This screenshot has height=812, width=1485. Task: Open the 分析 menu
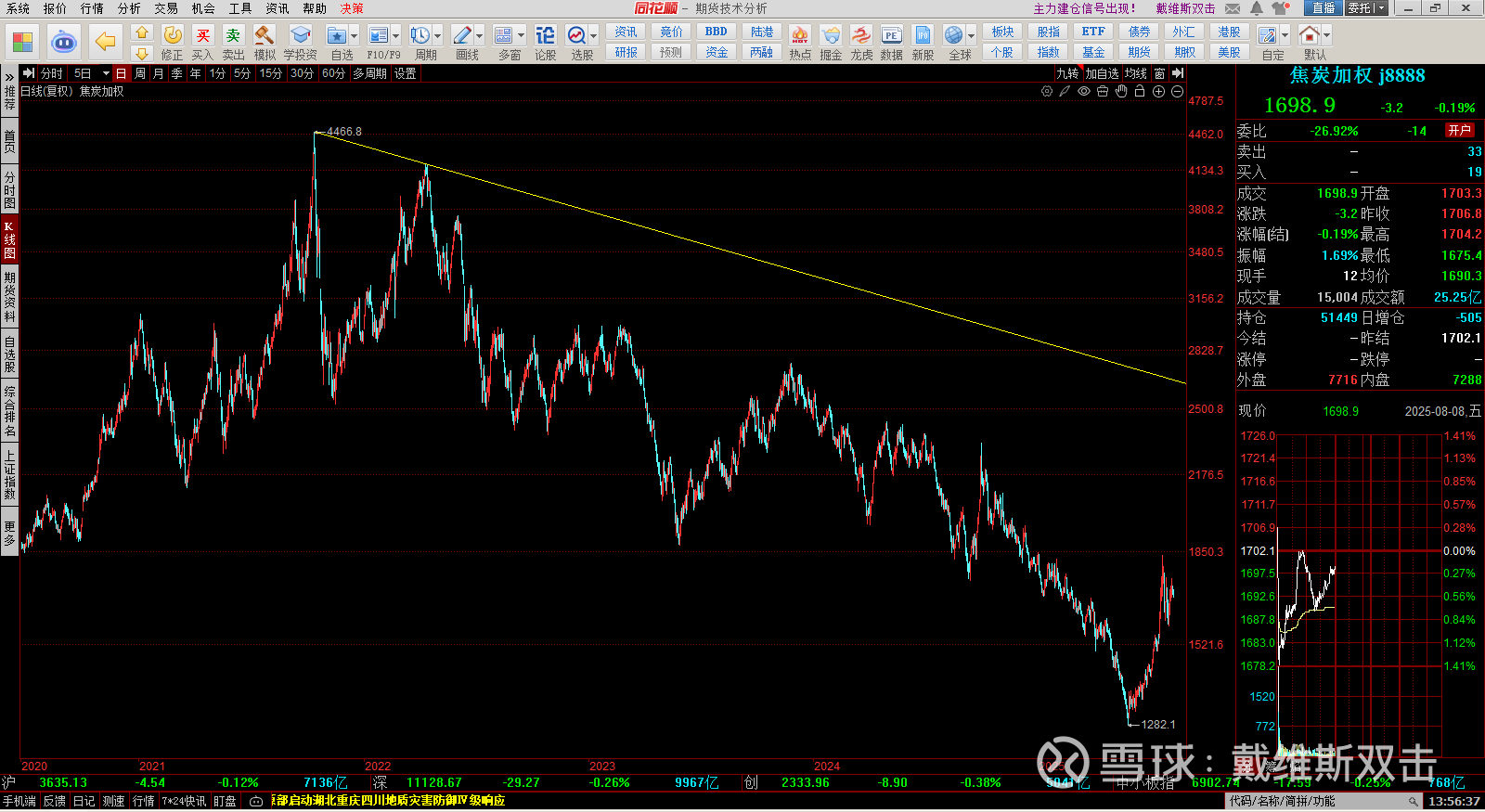pos(129,8)
